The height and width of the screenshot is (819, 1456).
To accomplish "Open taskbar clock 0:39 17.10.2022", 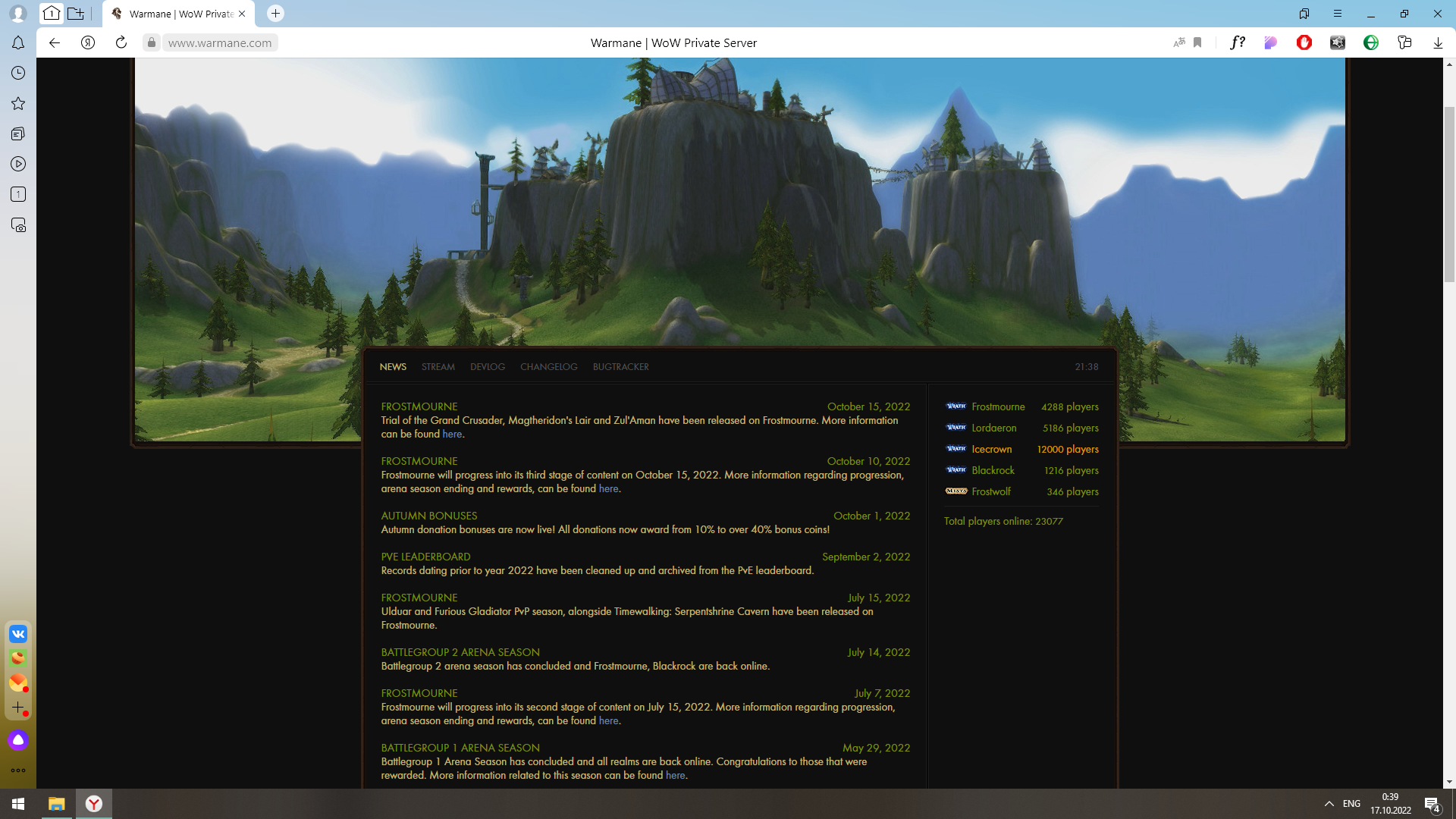I will click(x=1391, y=804).
